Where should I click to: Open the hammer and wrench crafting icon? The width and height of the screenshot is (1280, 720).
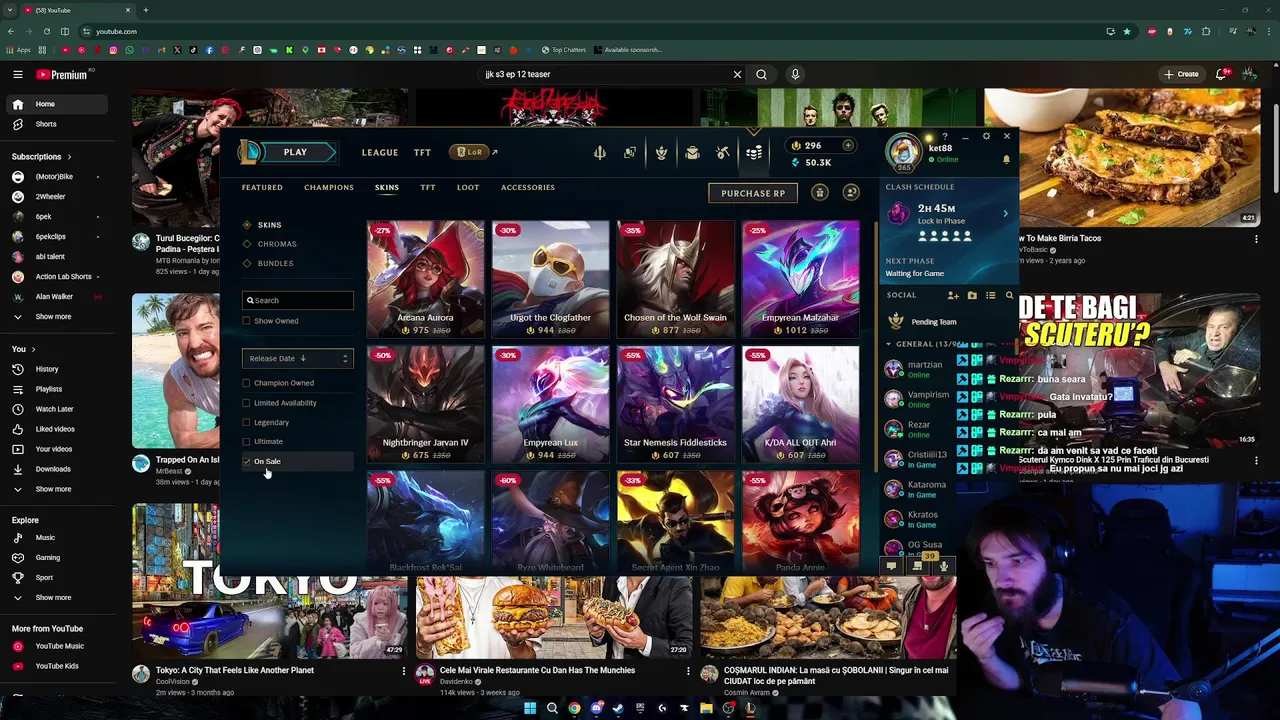pos(723,152)
